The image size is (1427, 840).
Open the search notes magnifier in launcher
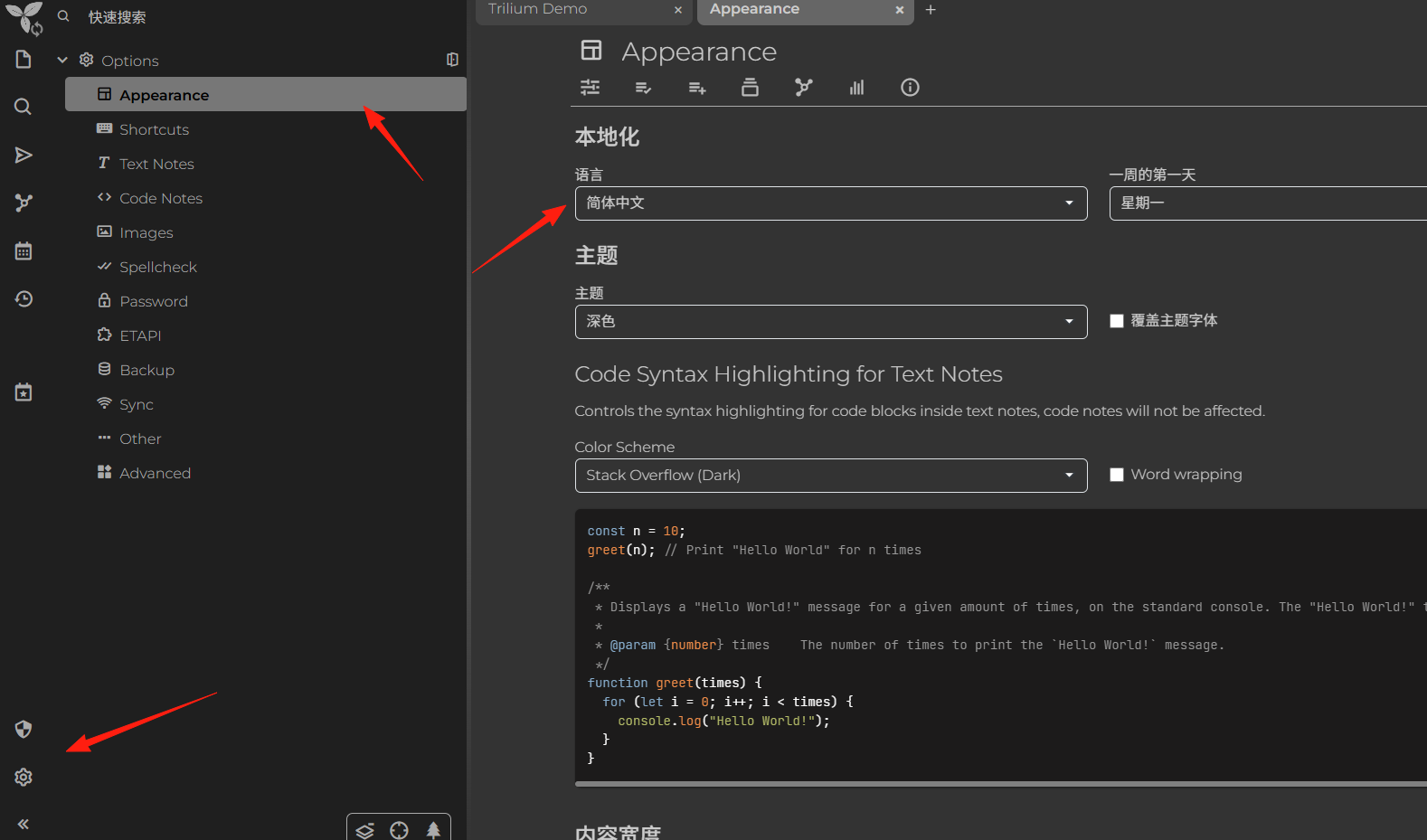point(24,107)
